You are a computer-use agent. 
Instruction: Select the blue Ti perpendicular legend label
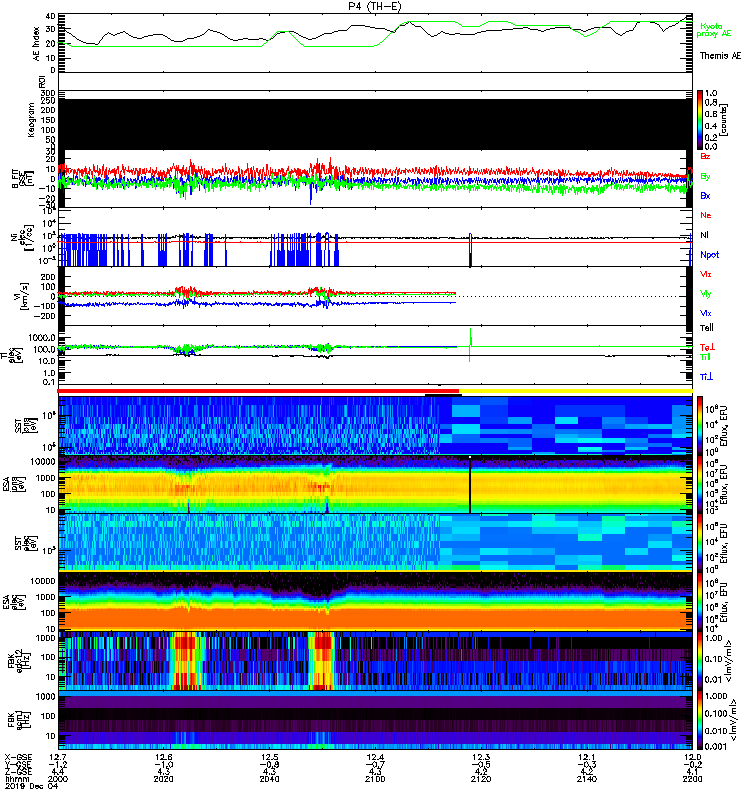coord(706,377)
